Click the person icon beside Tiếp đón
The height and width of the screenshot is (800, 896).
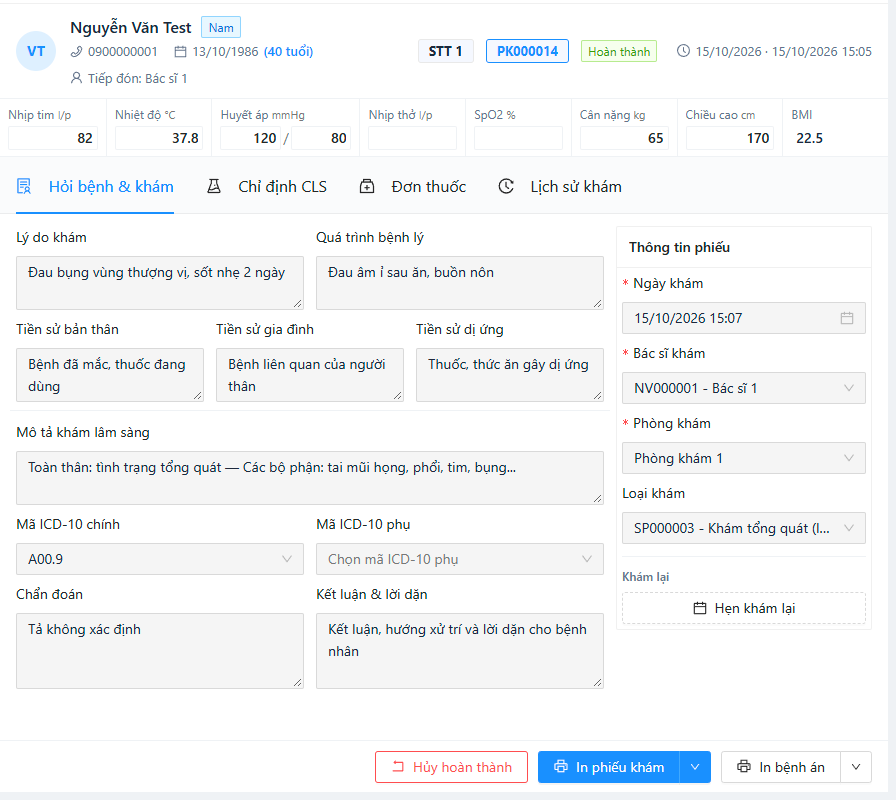(76, 78)
